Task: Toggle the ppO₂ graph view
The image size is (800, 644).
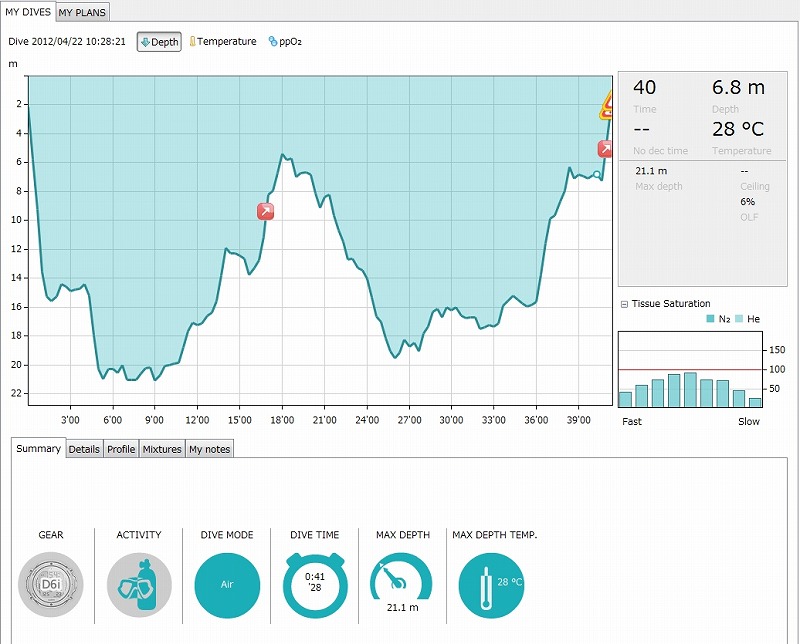Action: click(285, 42)
